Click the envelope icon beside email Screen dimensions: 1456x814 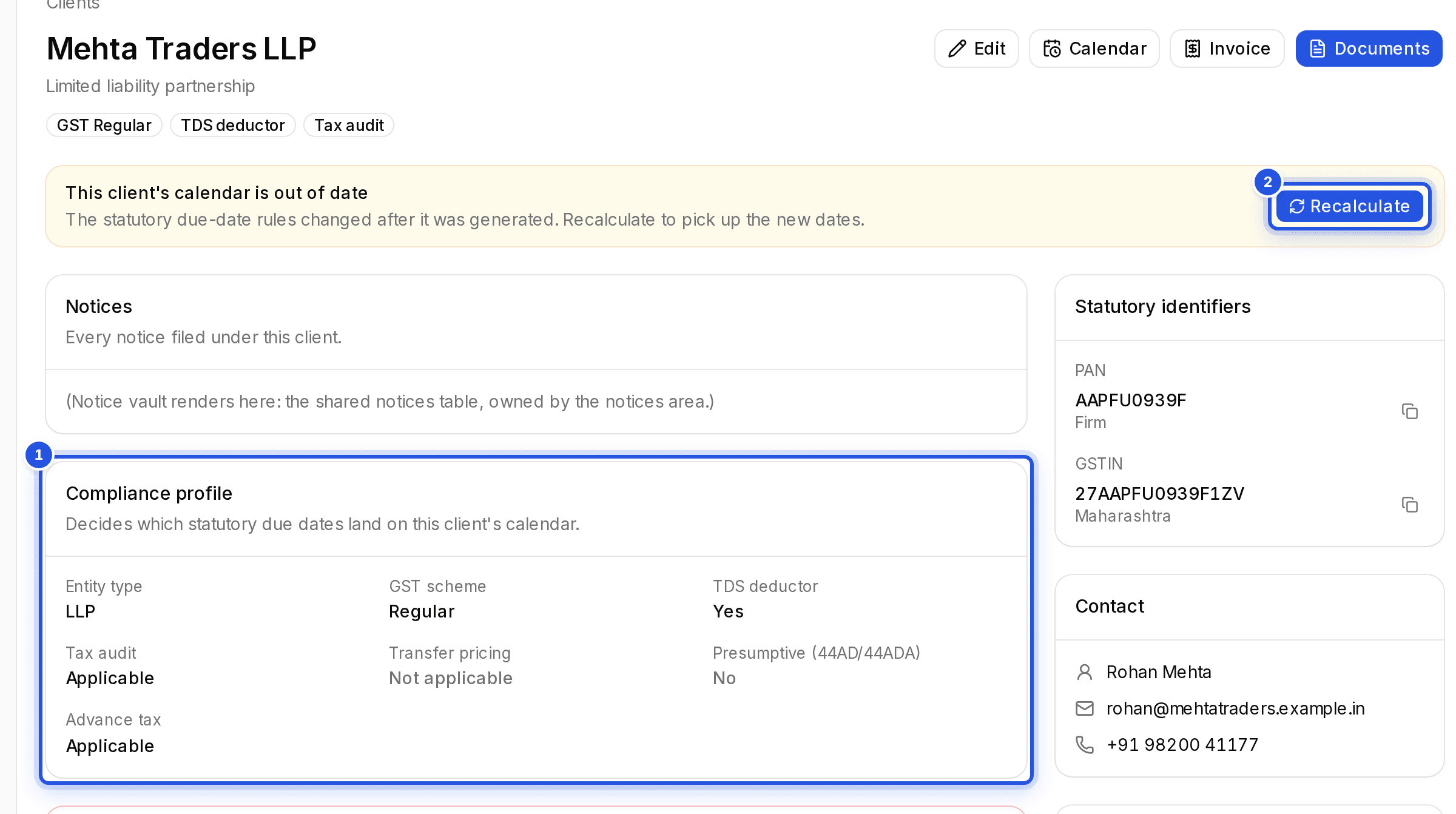(1085, 708)
